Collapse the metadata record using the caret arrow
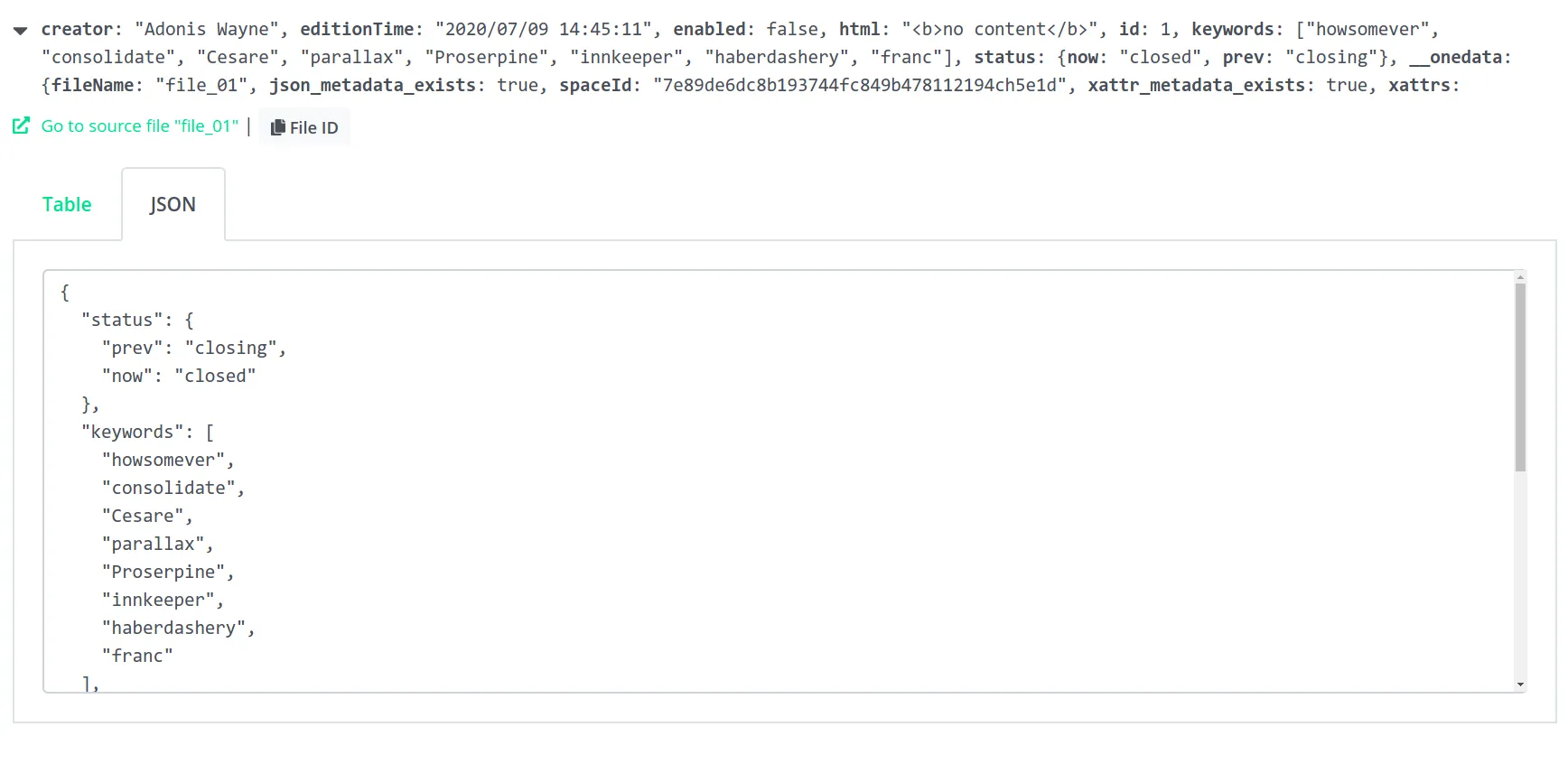 [20, 28]
